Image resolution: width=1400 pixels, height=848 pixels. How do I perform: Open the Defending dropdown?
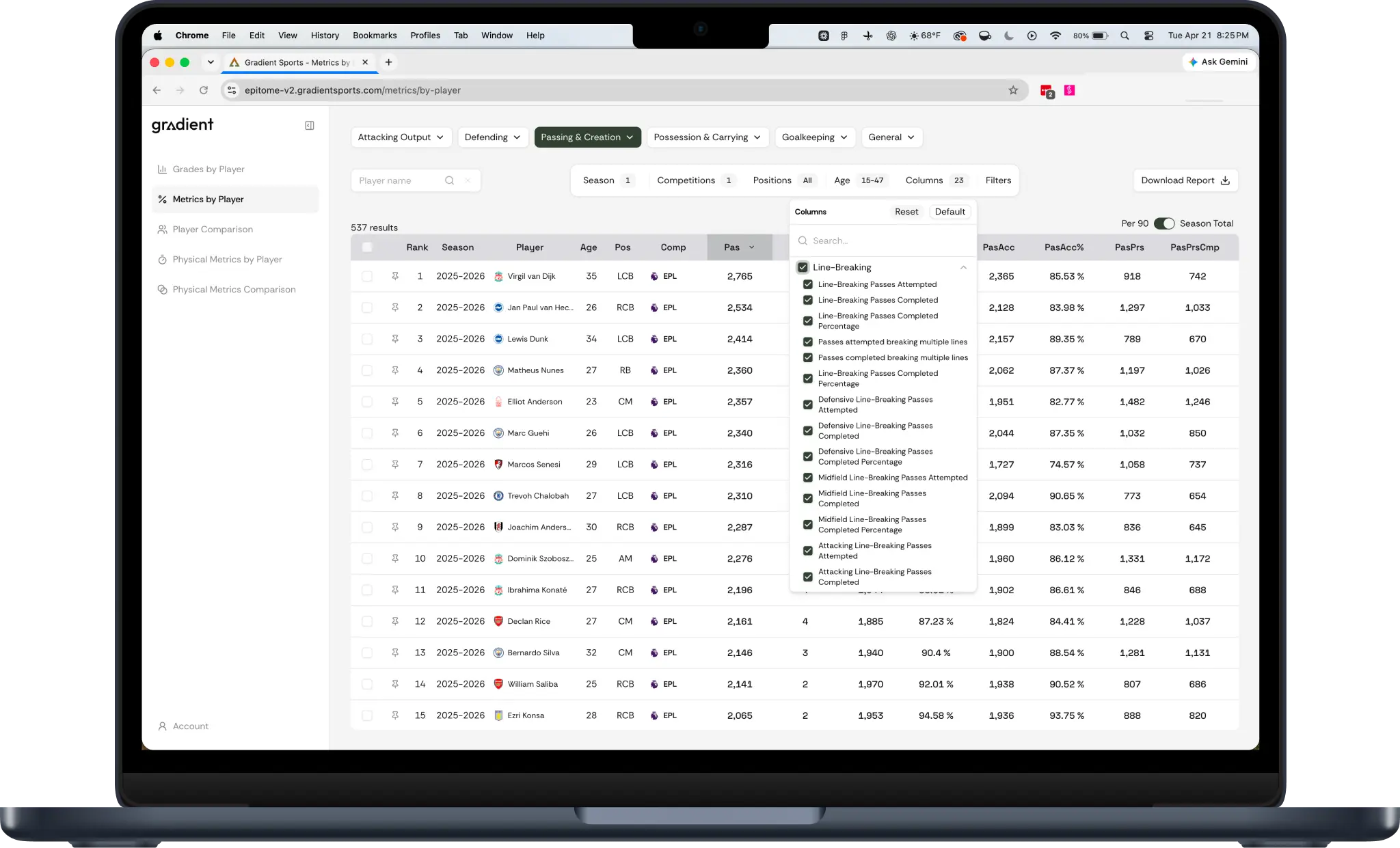(x=493, y=137)
